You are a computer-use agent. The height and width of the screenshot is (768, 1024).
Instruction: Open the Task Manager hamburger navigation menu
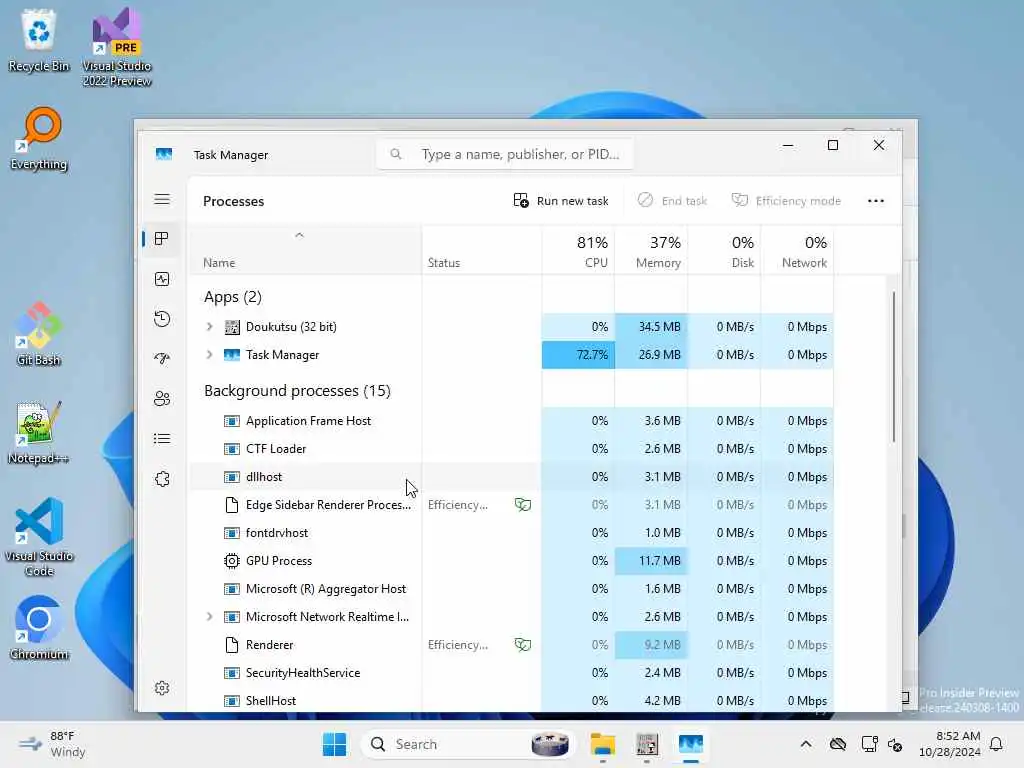click(162, 199)
